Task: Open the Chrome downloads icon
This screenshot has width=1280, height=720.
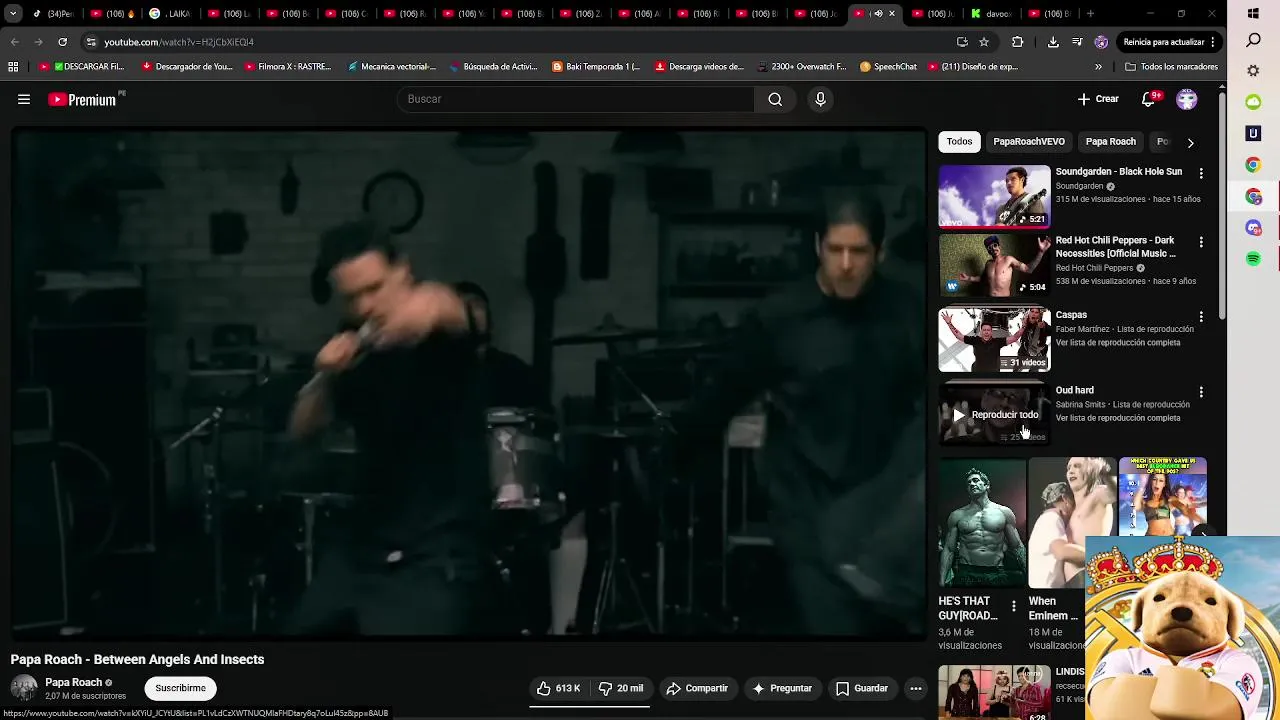Action: [1053, 42]
